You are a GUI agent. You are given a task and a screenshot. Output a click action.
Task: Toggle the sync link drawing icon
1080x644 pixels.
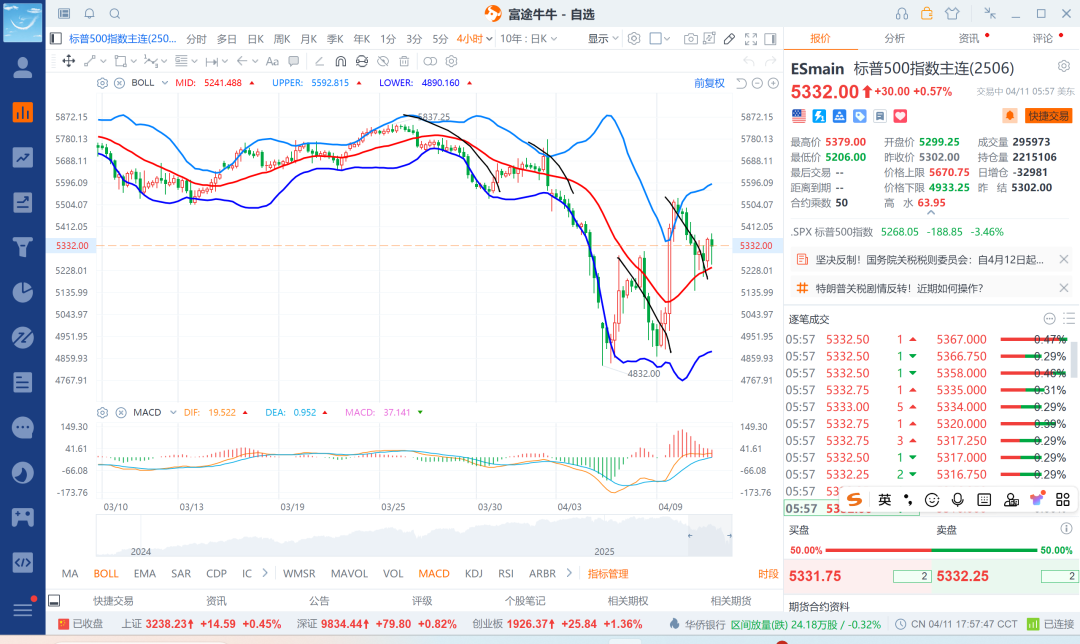pos(430,61)
